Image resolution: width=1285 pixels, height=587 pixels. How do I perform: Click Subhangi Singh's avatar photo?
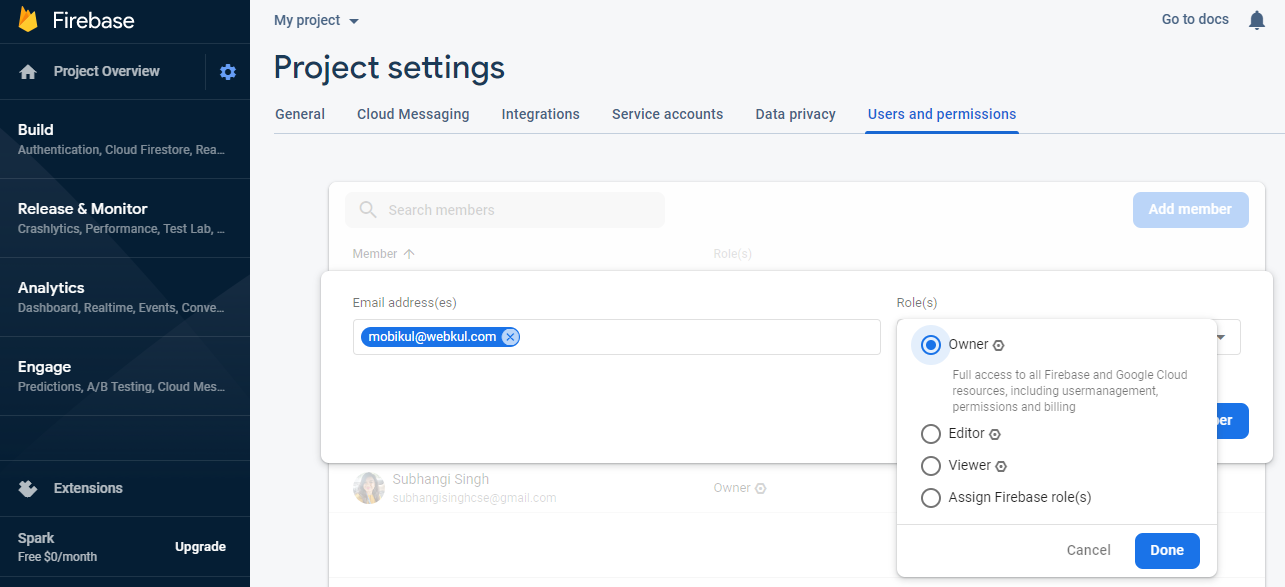click(x=369, y=488)
